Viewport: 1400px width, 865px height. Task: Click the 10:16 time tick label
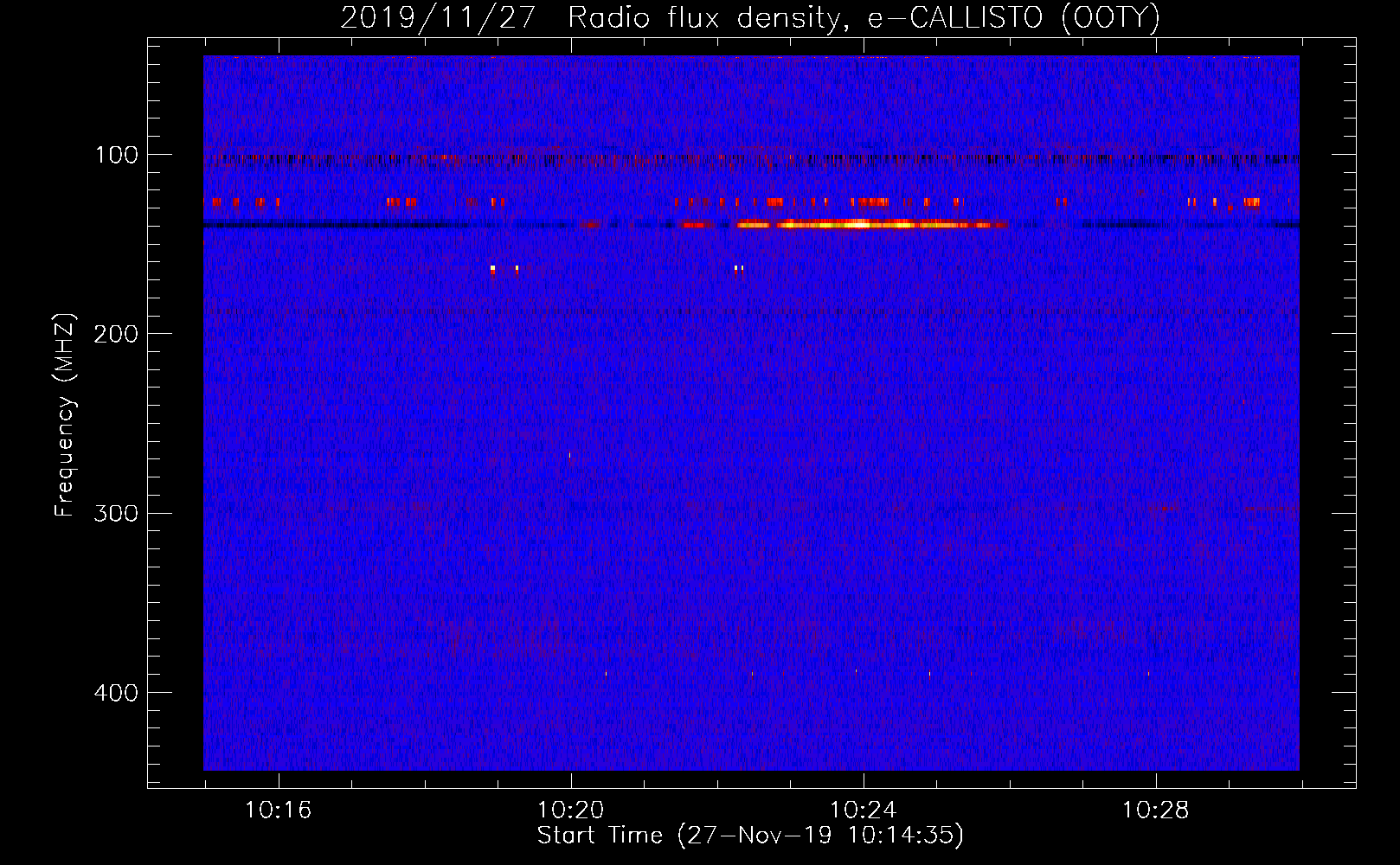coord(278,811)
